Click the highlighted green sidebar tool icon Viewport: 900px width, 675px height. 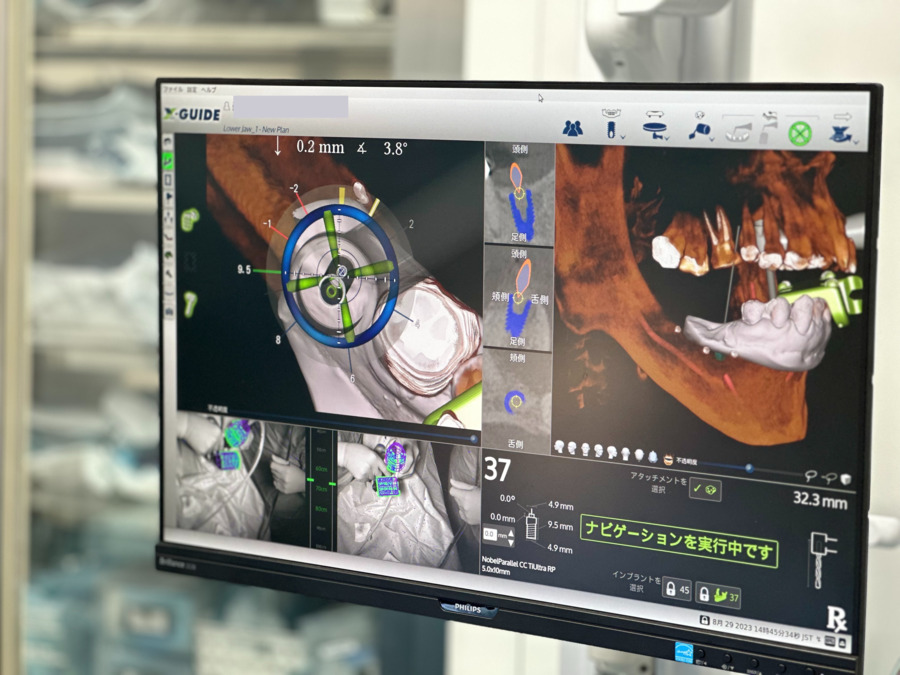[168, 160]
